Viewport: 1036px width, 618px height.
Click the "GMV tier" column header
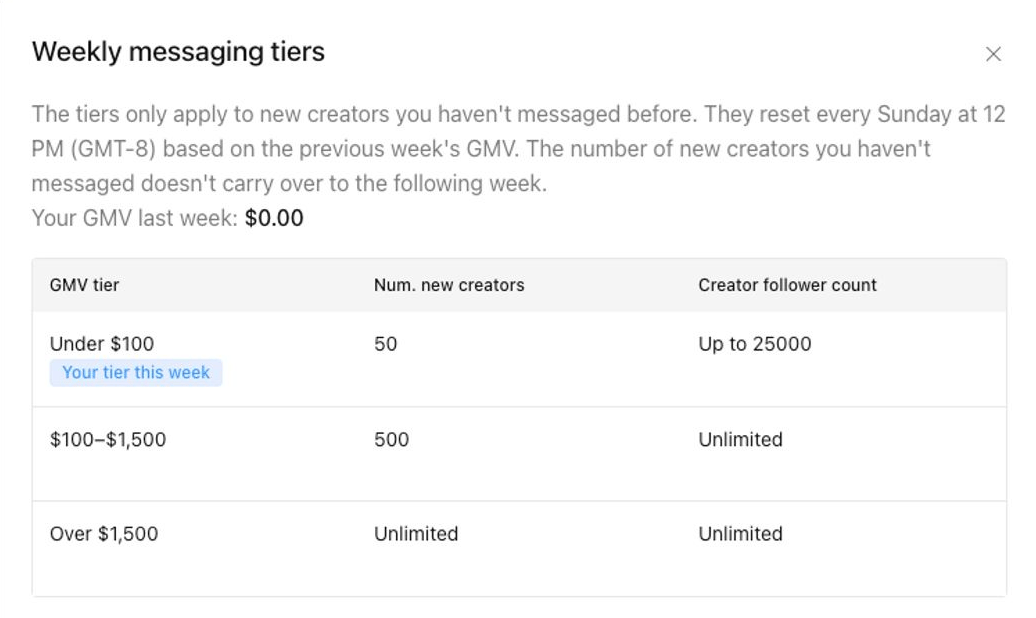point(84,285)
